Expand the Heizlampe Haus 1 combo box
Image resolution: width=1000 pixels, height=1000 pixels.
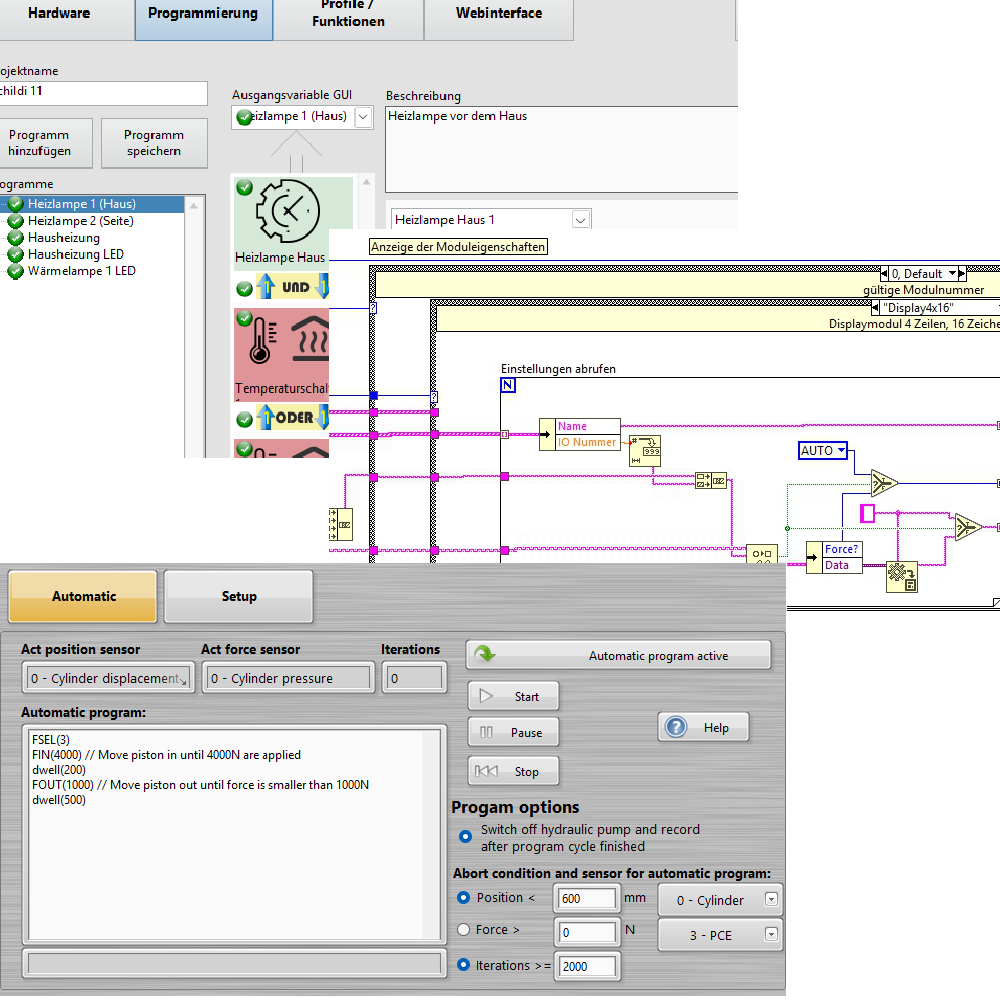click(580, 220)
